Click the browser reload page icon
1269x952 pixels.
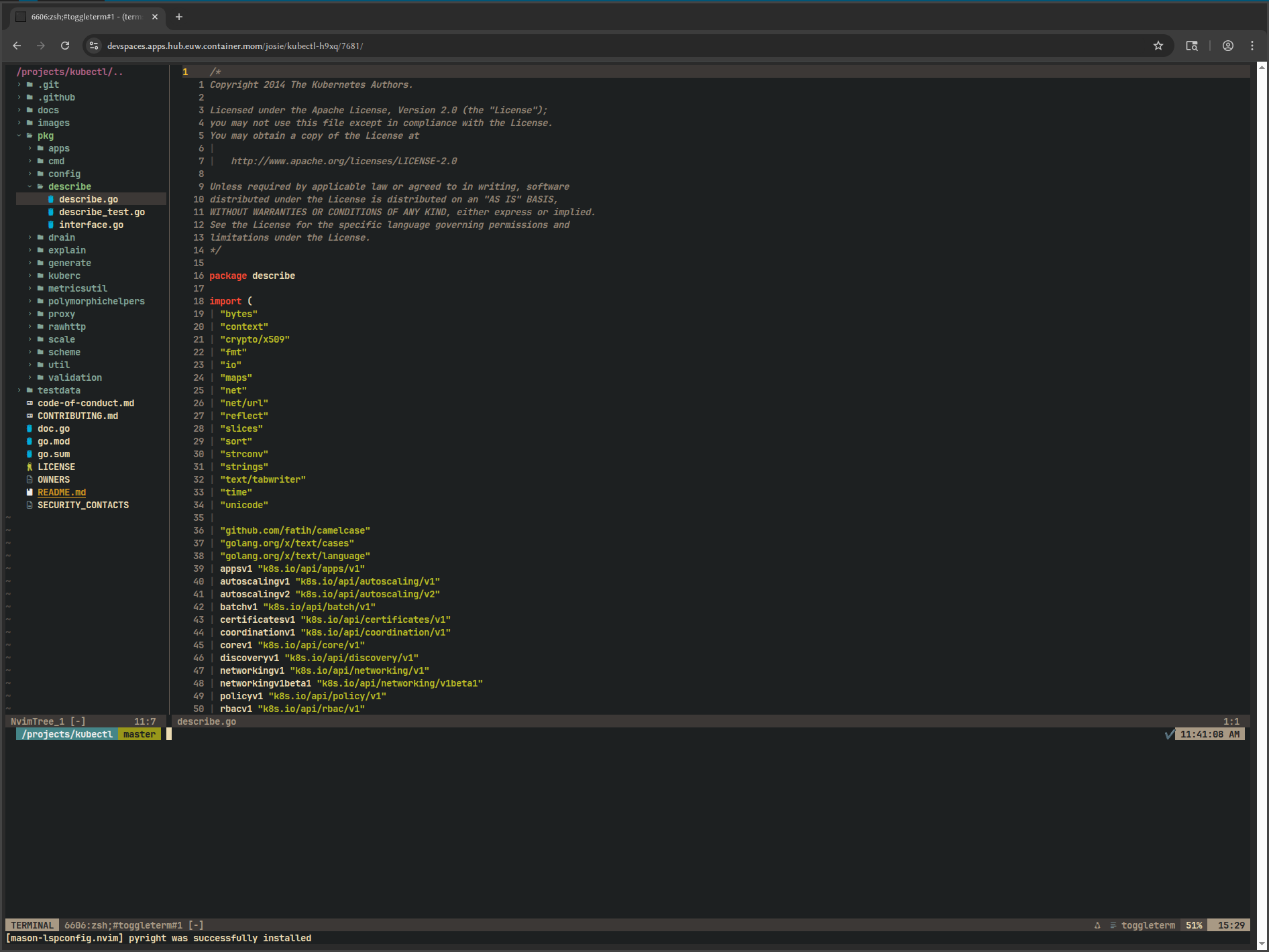point(65,46)
